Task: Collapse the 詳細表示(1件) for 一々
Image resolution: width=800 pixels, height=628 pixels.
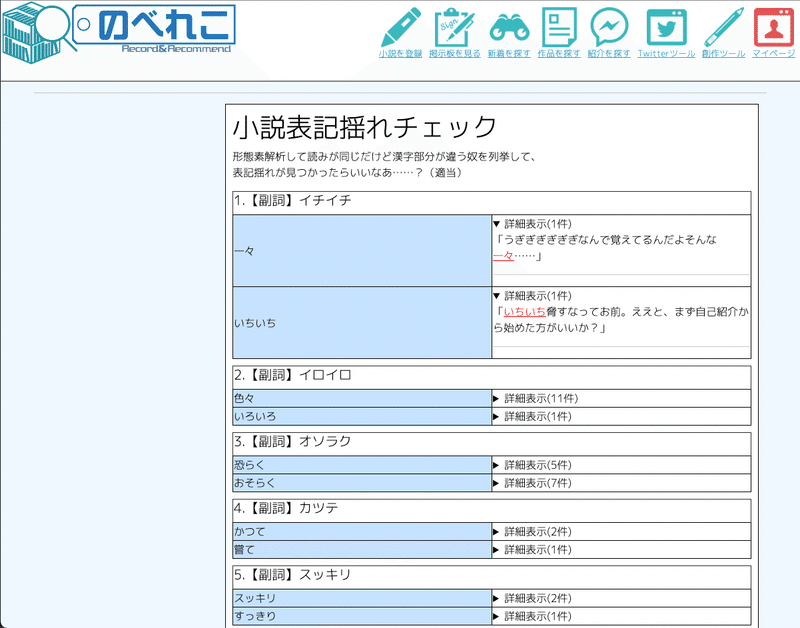Action: (532, 224)
